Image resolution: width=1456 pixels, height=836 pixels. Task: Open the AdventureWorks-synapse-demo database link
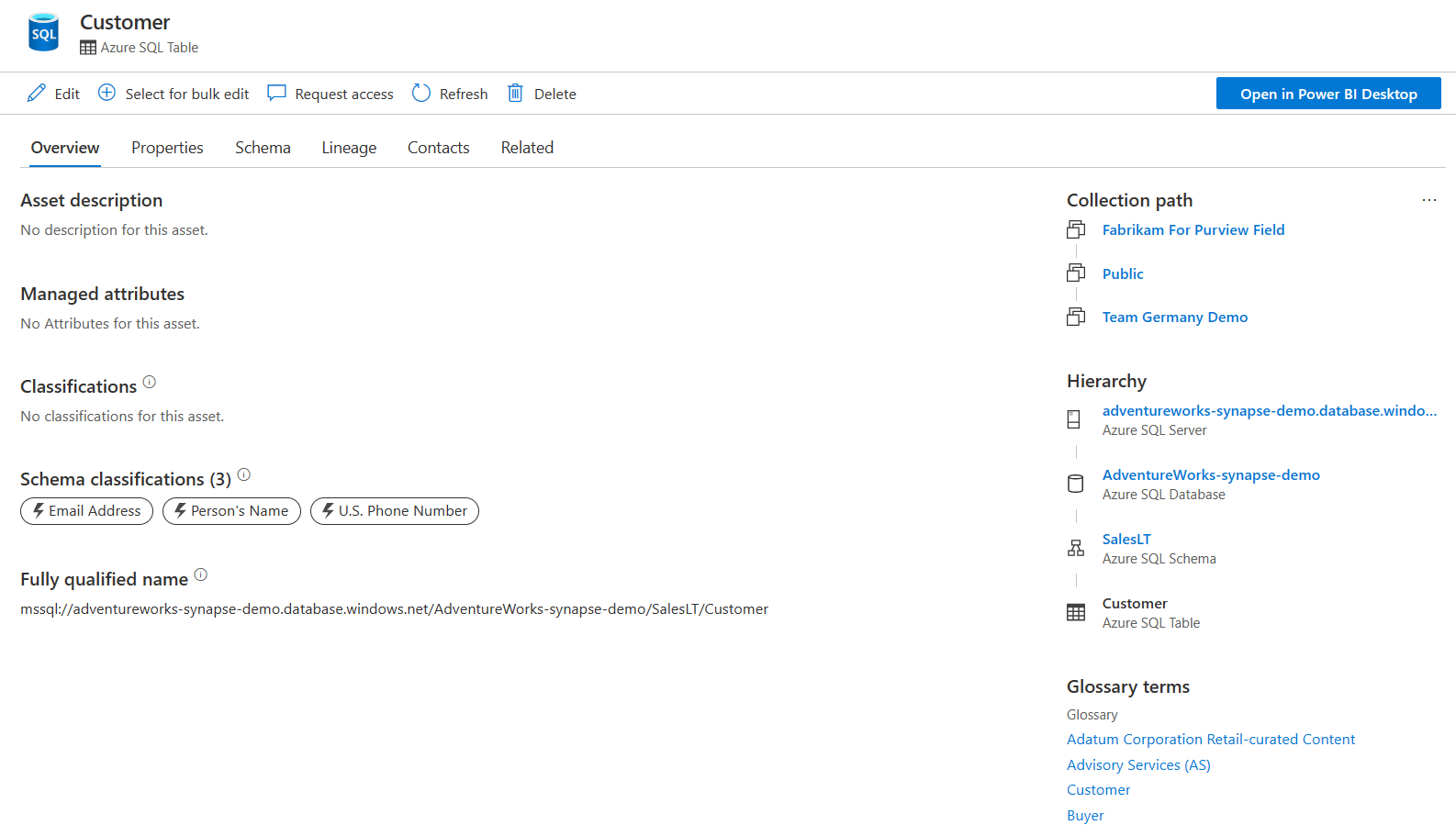coord(1211,474)
